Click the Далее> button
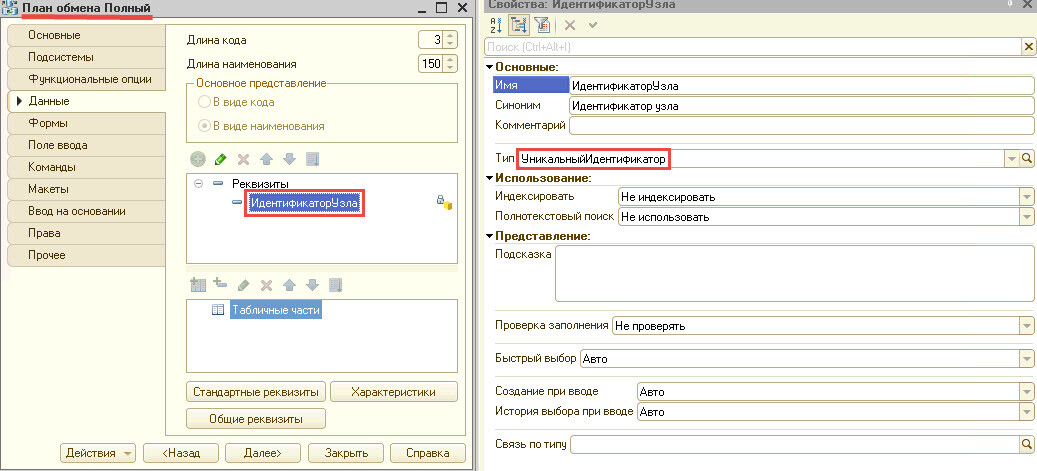Viewport: 1037px width, 471px height. point(263,453)
